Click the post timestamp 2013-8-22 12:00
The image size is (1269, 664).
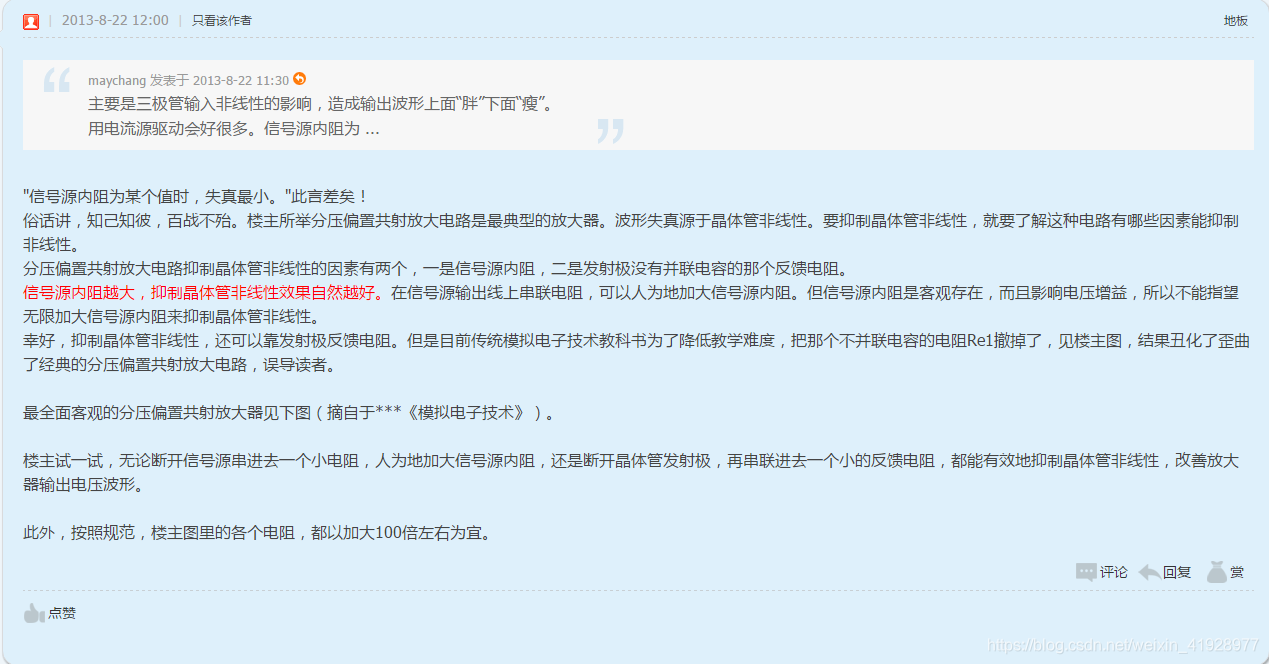(x=115, y=21)
